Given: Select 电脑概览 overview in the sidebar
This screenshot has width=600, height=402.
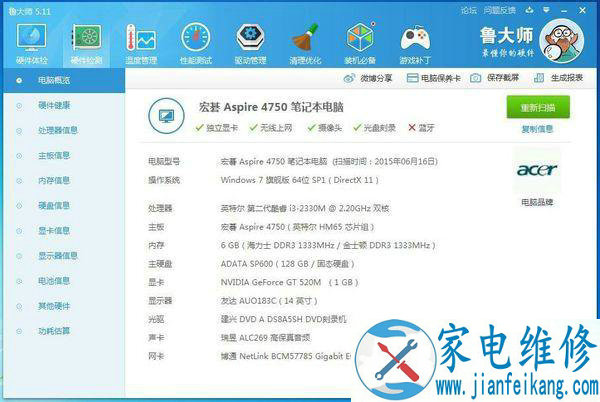Looking at the screenshot, I should point(64,80).
